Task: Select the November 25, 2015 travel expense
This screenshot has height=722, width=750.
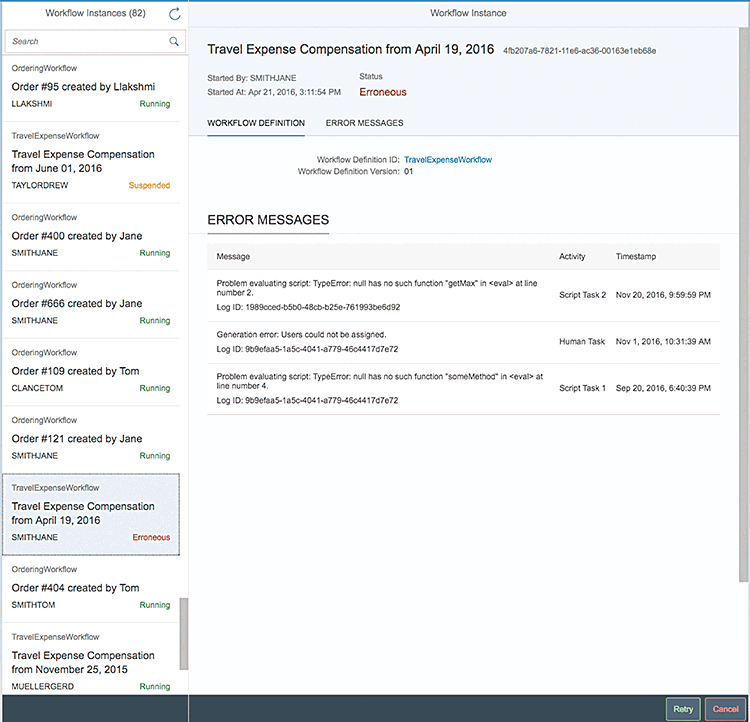Action: [x=91, y=662]
